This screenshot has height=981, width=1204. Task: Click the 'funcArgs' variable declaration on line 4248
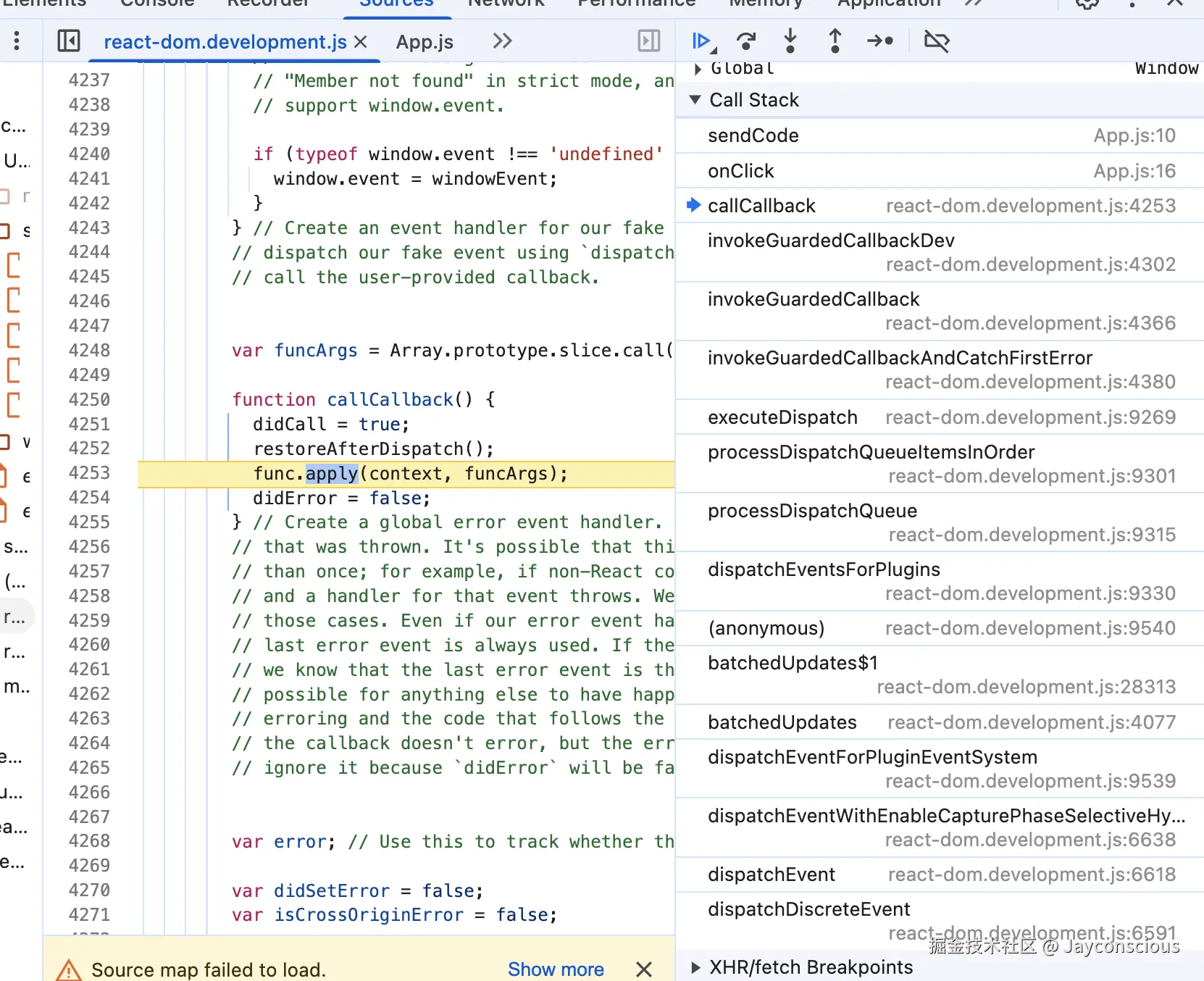point(316,351)
